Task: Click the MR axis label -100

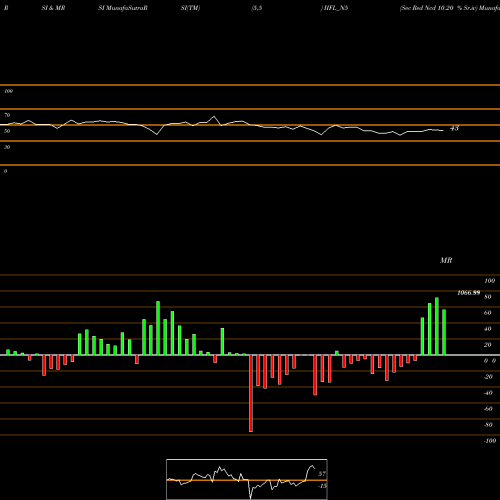Action: point(490,441)
